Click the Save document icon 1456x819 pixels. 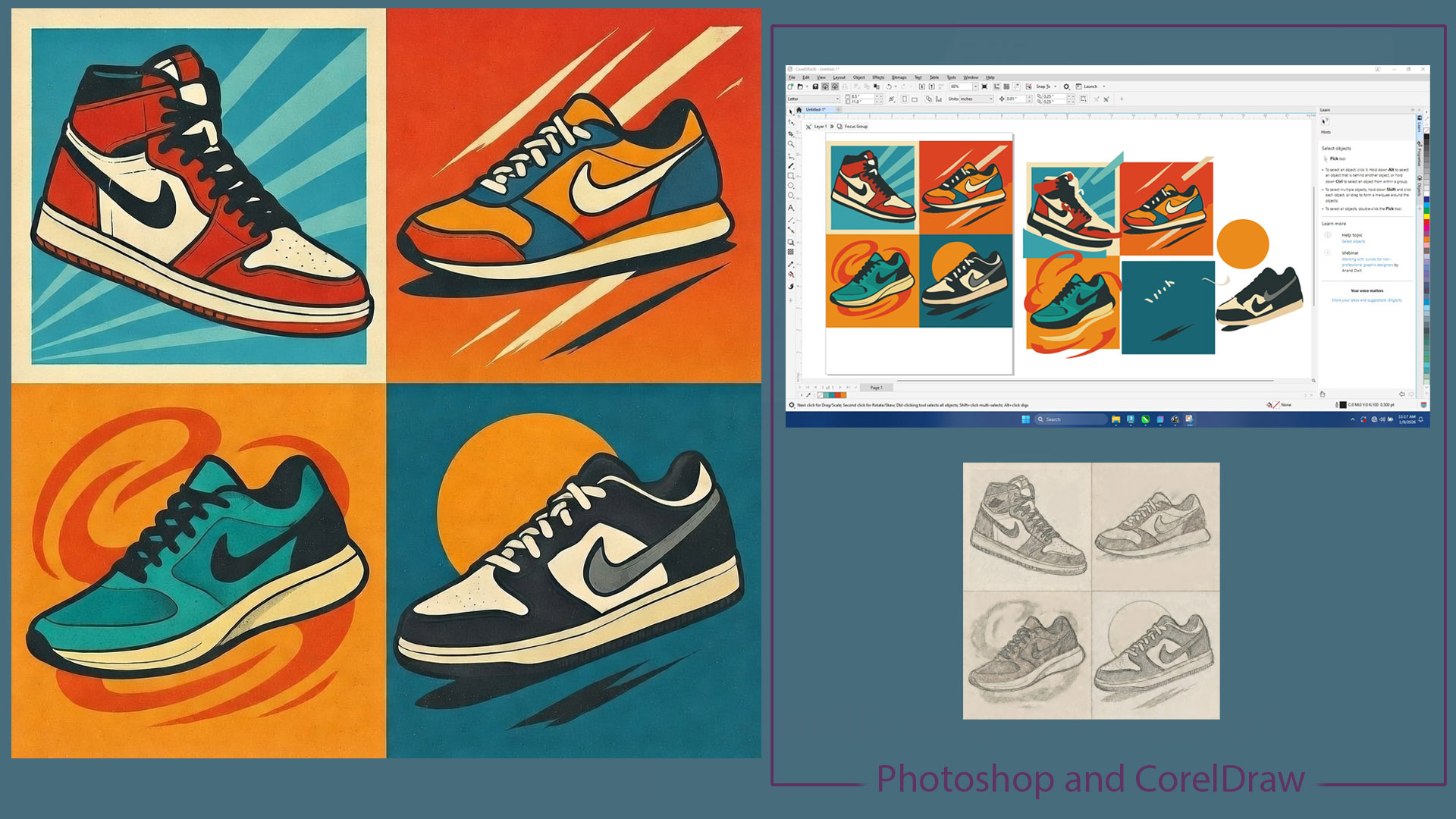[x=815, y=86]
